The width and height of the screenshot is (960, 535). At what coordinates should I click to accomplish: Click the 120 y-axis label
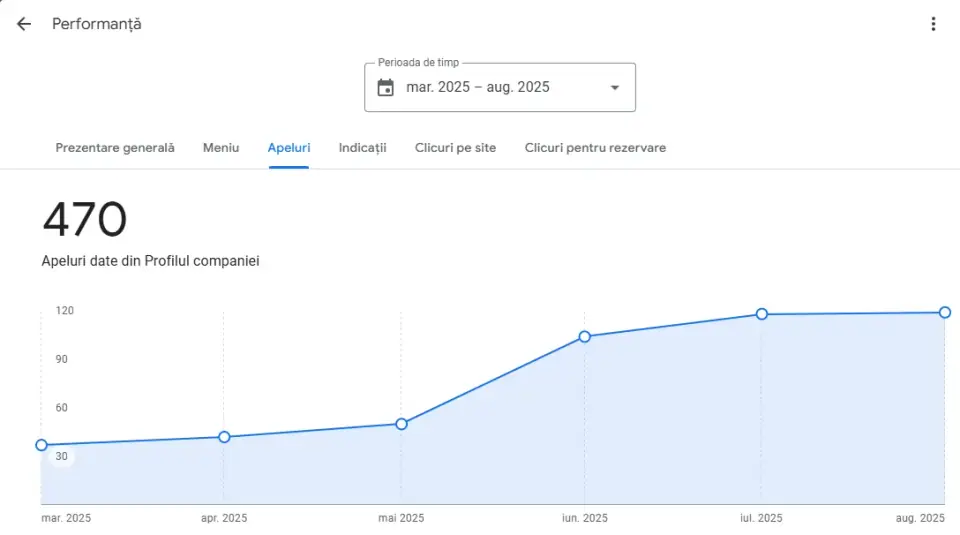64,310
